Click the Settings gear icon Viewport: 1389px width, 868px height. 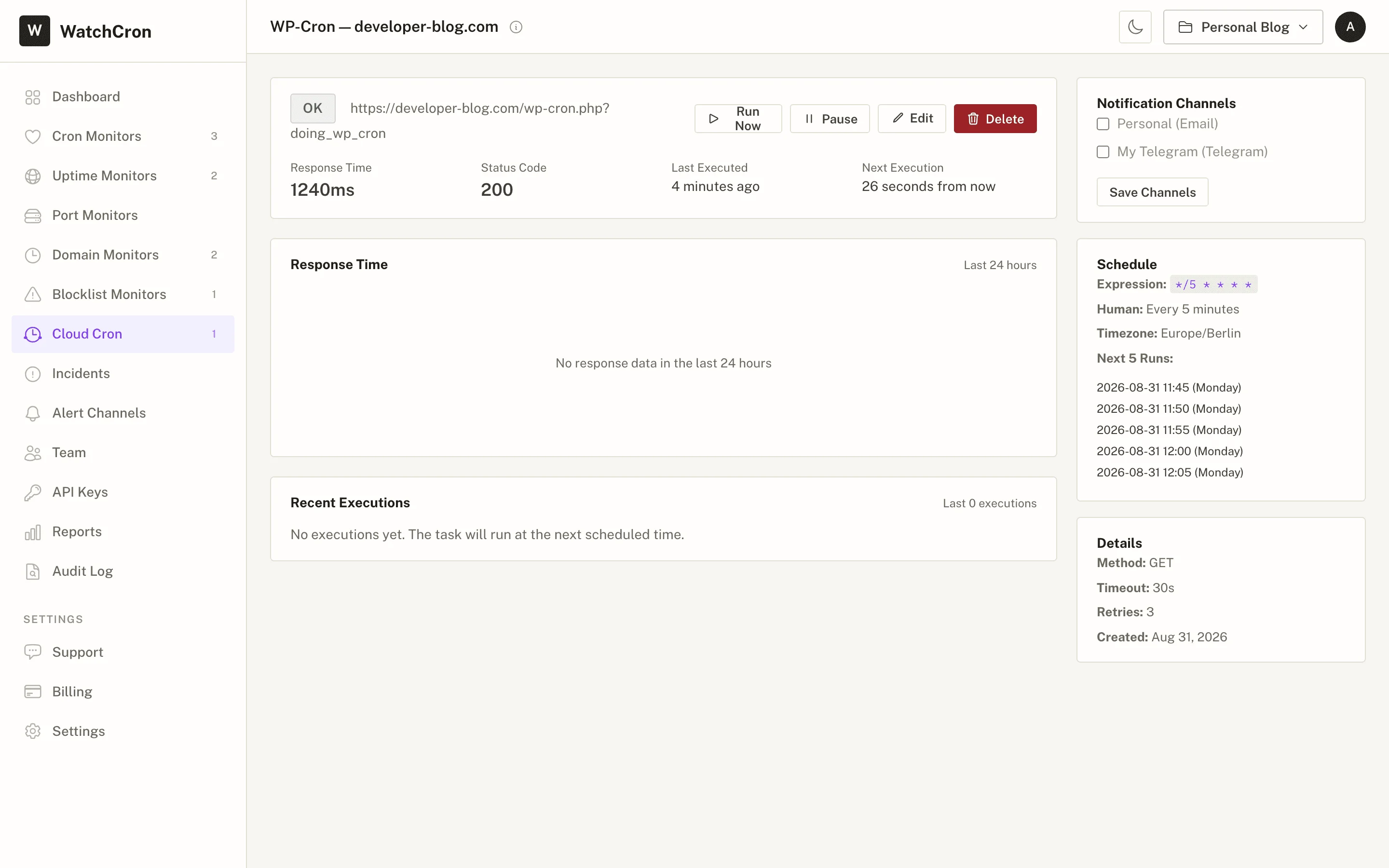pyautogui.click(x=33, y=732)
